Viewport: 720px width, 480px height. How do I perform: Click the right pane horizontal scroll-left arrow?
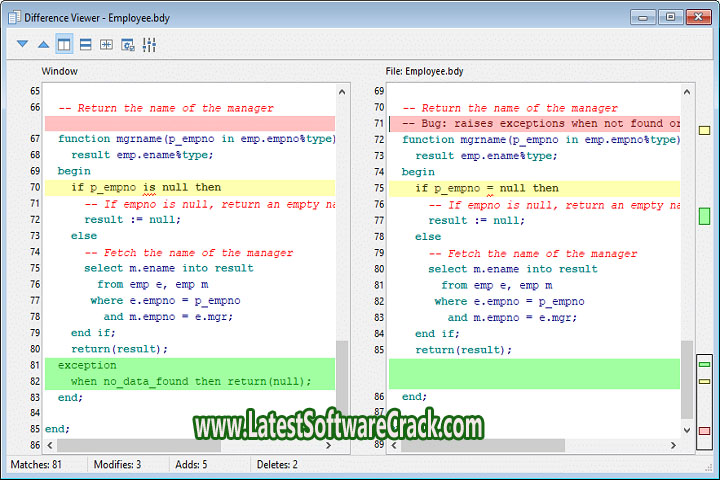pyautogui.click(x=394, y=445)
